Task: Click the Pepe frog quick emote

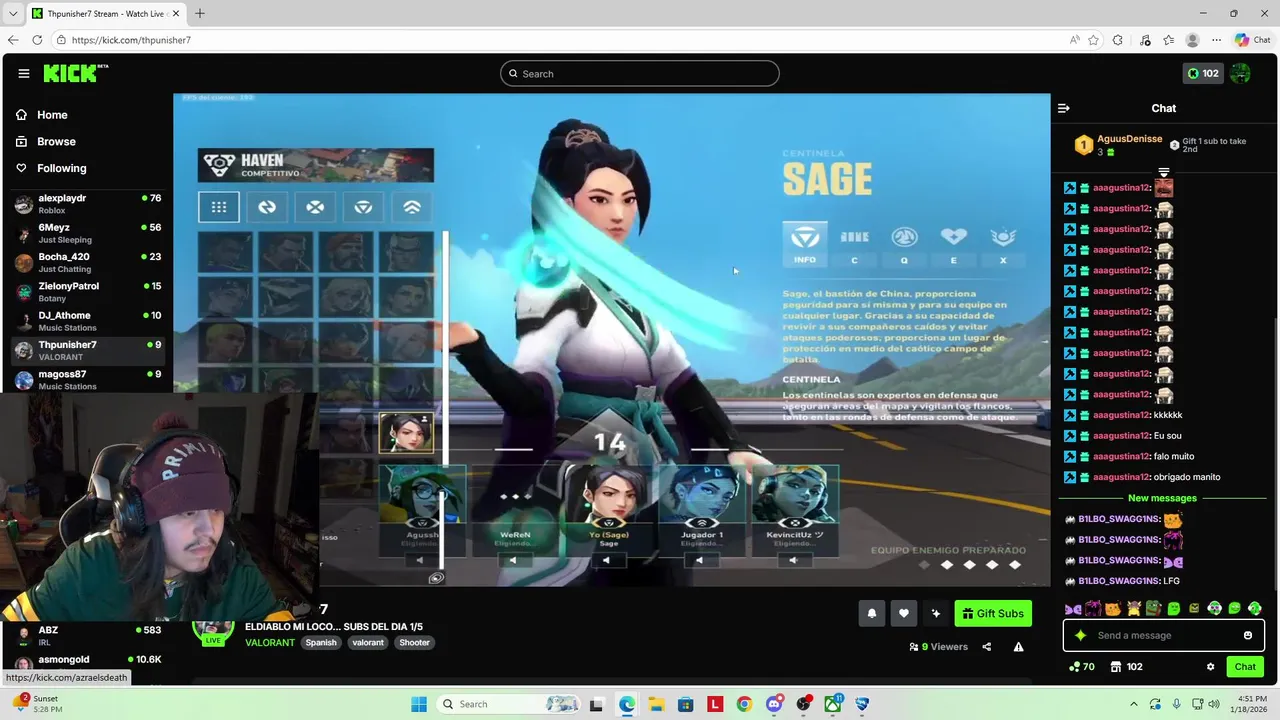Action: tap(1153, 608)
